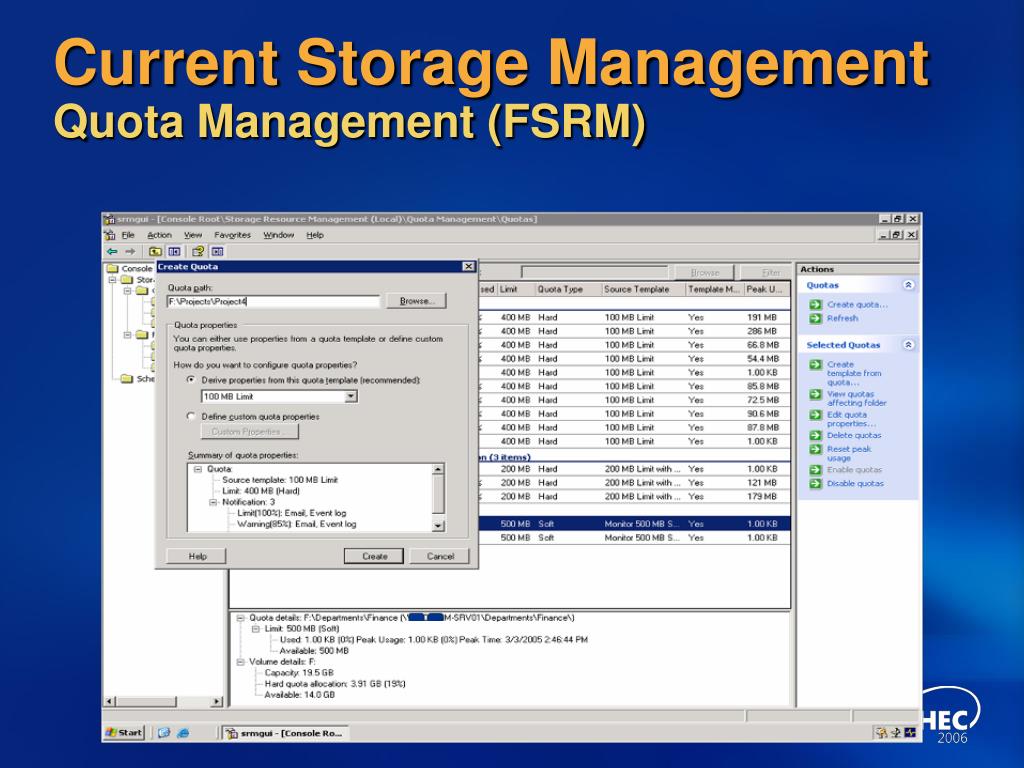The width and height of the screenshot is (1024, 768).
Task: Click the MMC console icon beside File menu
Action: coord(110,235)
